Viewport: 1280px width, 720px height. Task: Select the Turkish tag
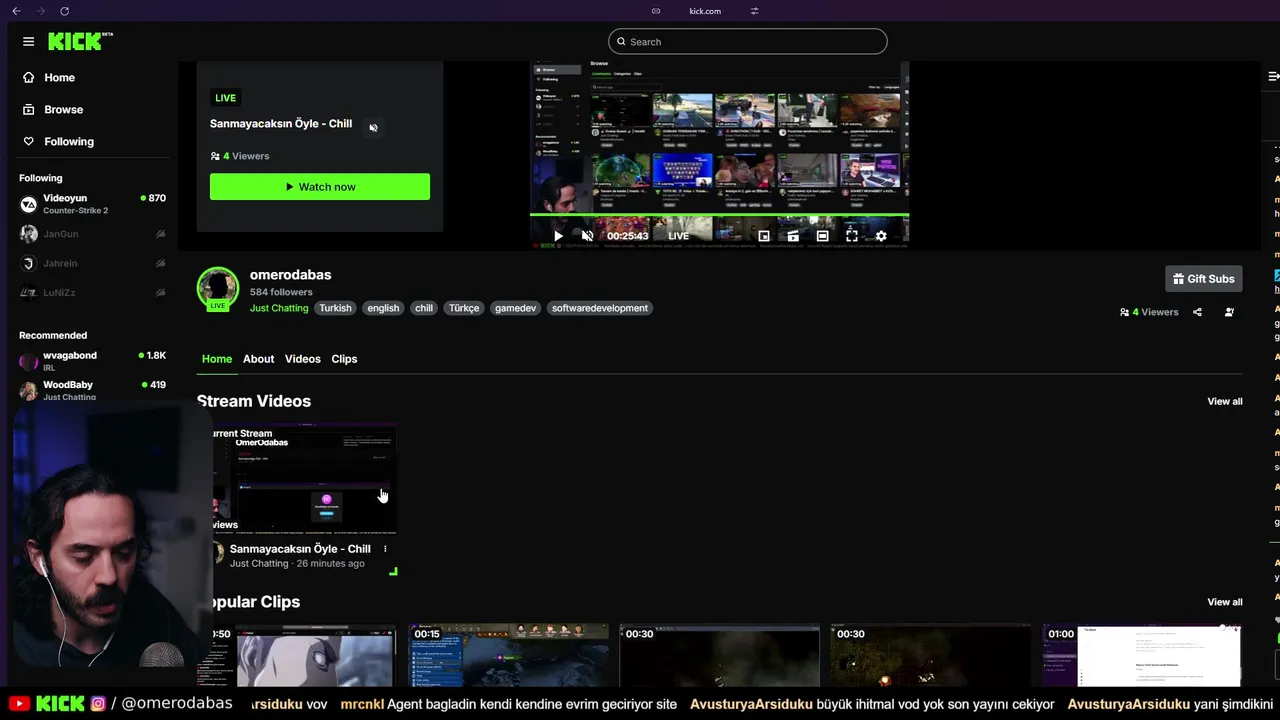[x=335, y=308]
